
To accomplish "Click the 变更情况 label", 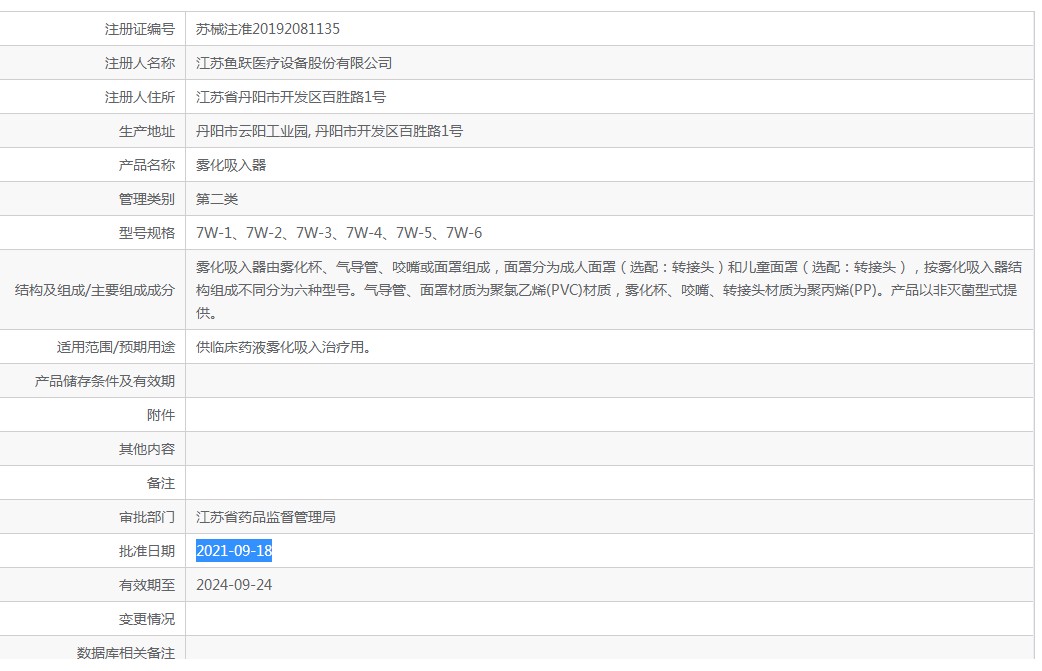I will click(x=147, y=619).
